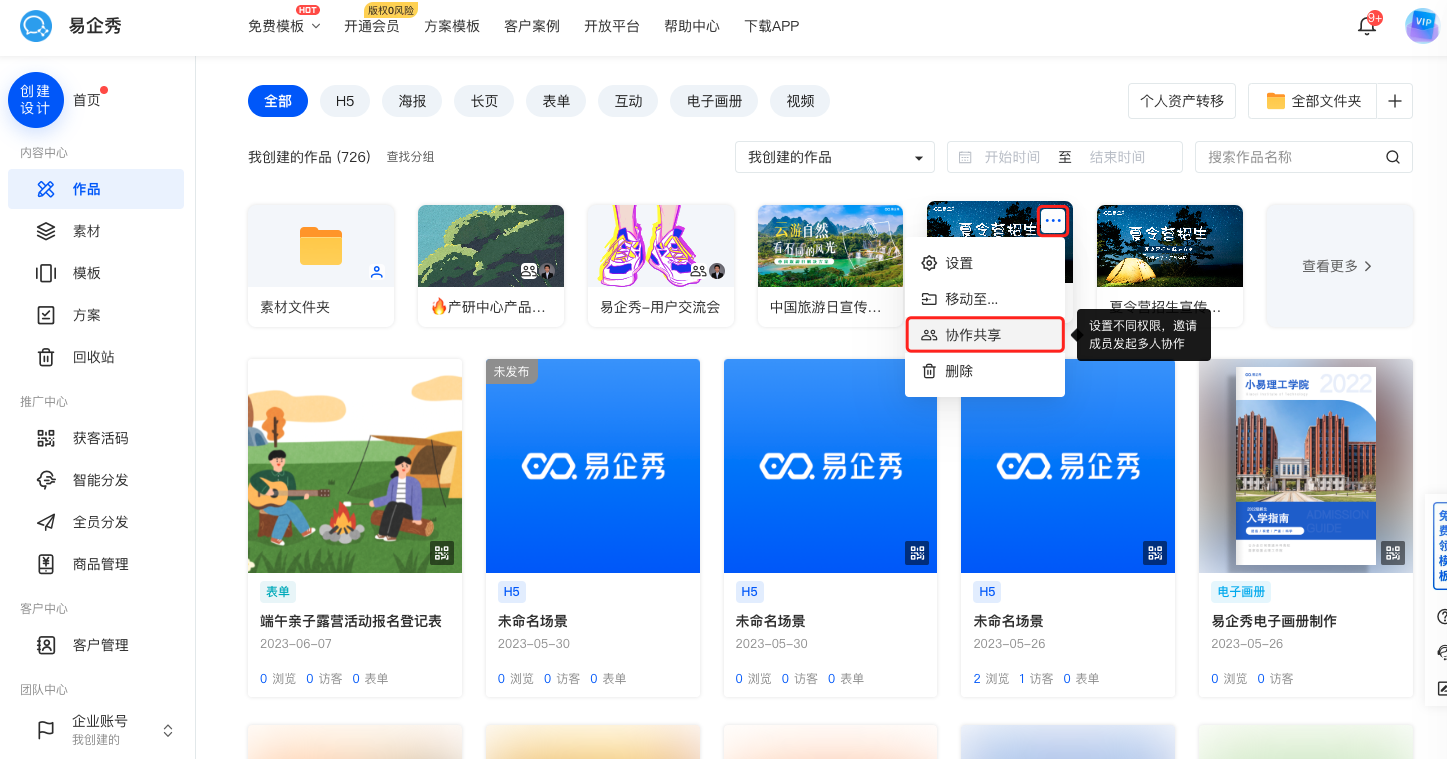Show QR code for 易企秀电子画册制作
Image resolution: width=1447 pixels, height=759 pixels.
point(1393,552)
